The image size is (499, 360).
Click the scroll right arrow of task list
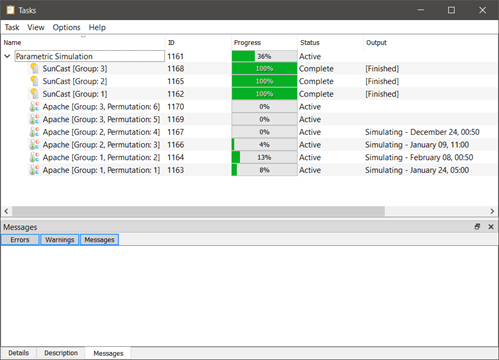(x=492, y=211)
